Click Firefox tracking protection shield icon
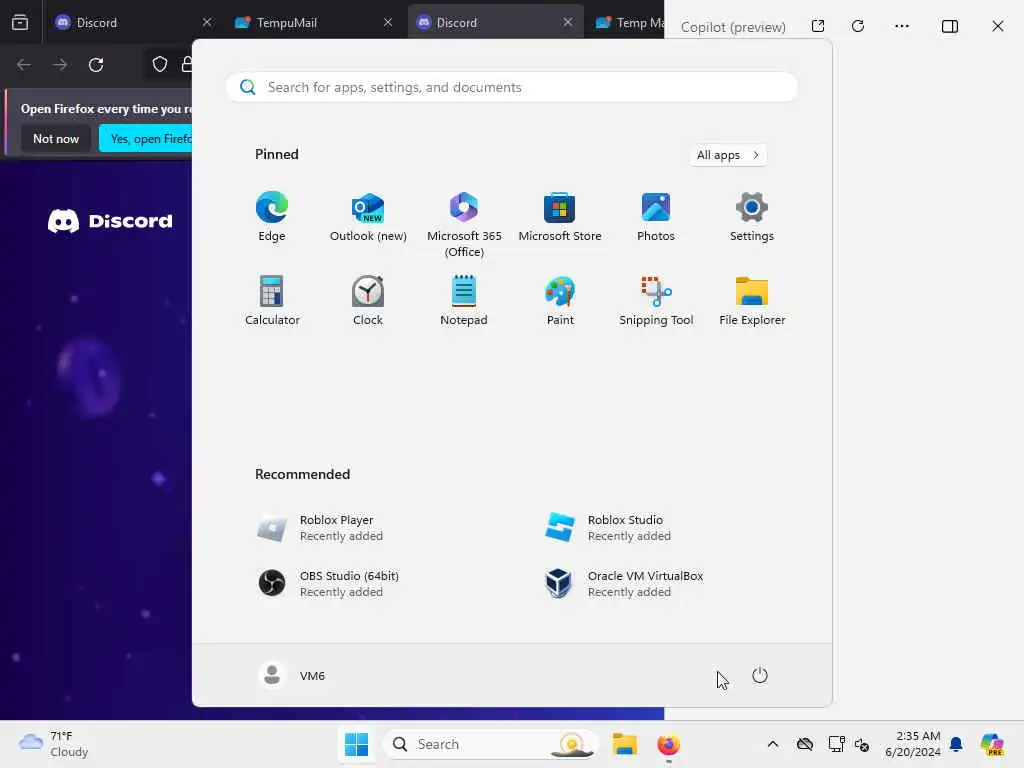The image size is (1024, 768). pyautogui.click(x=160, y=64)
